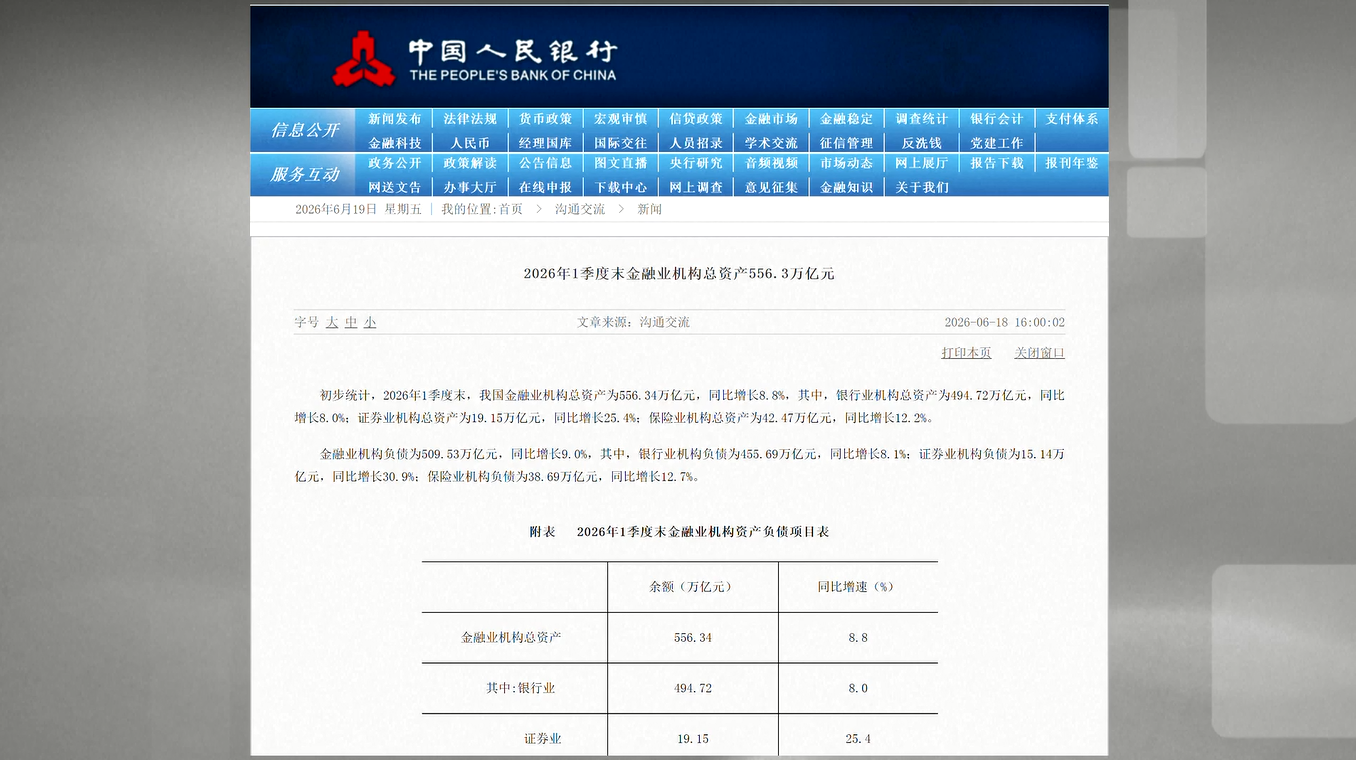Click the 关闭窗口 link

1040,353
